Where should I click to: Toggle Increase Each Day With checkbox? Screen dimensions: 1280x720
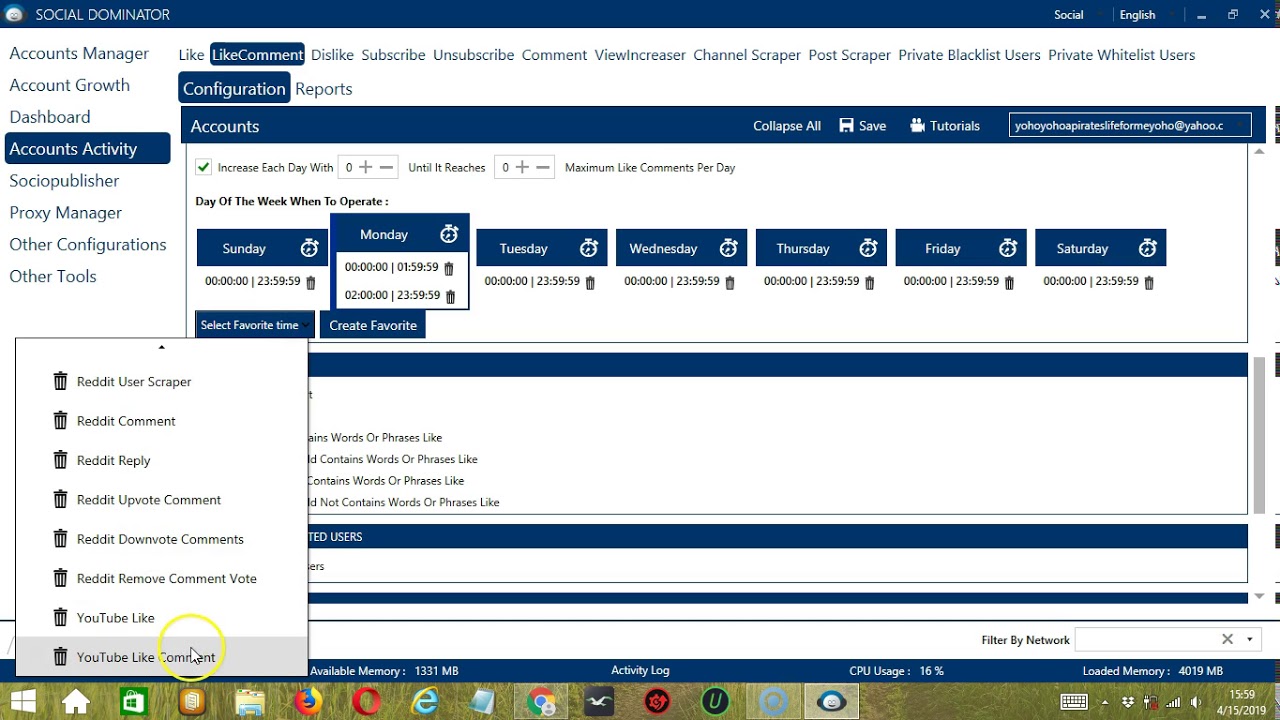tap(203, 167)
